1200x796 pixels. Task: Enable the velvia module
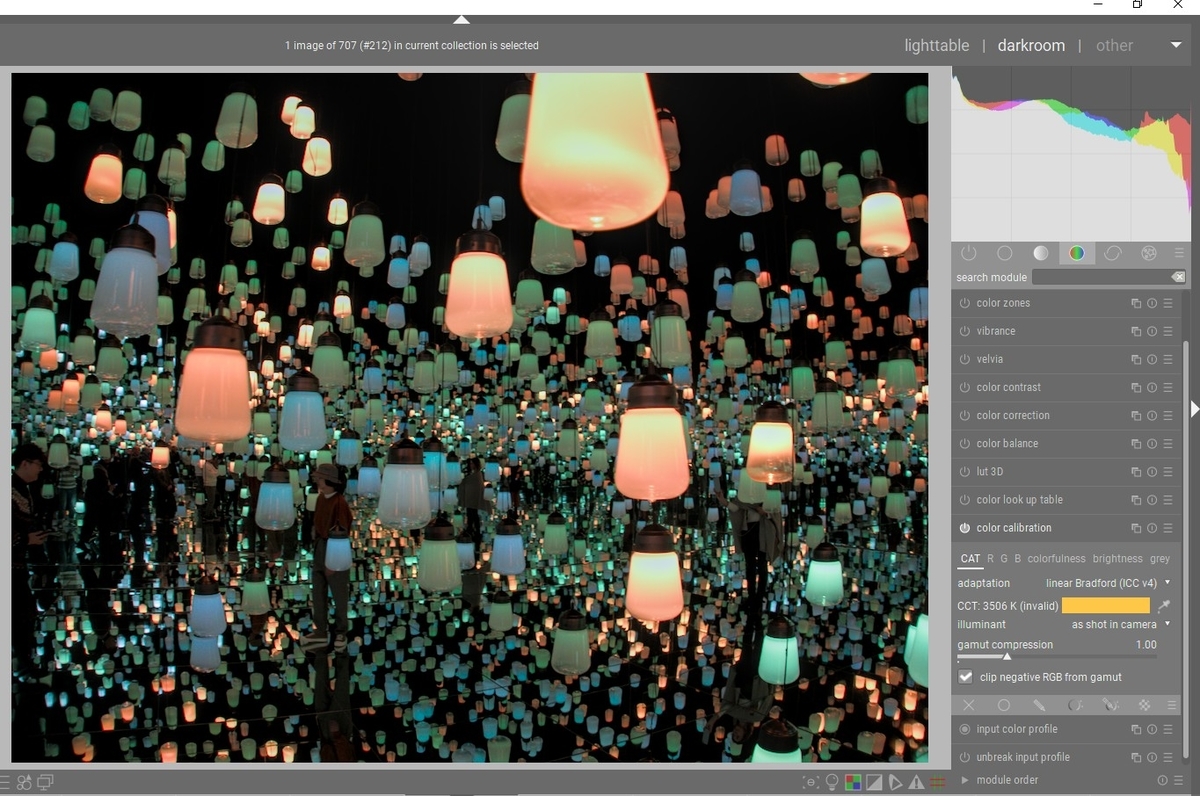point(965,359)
